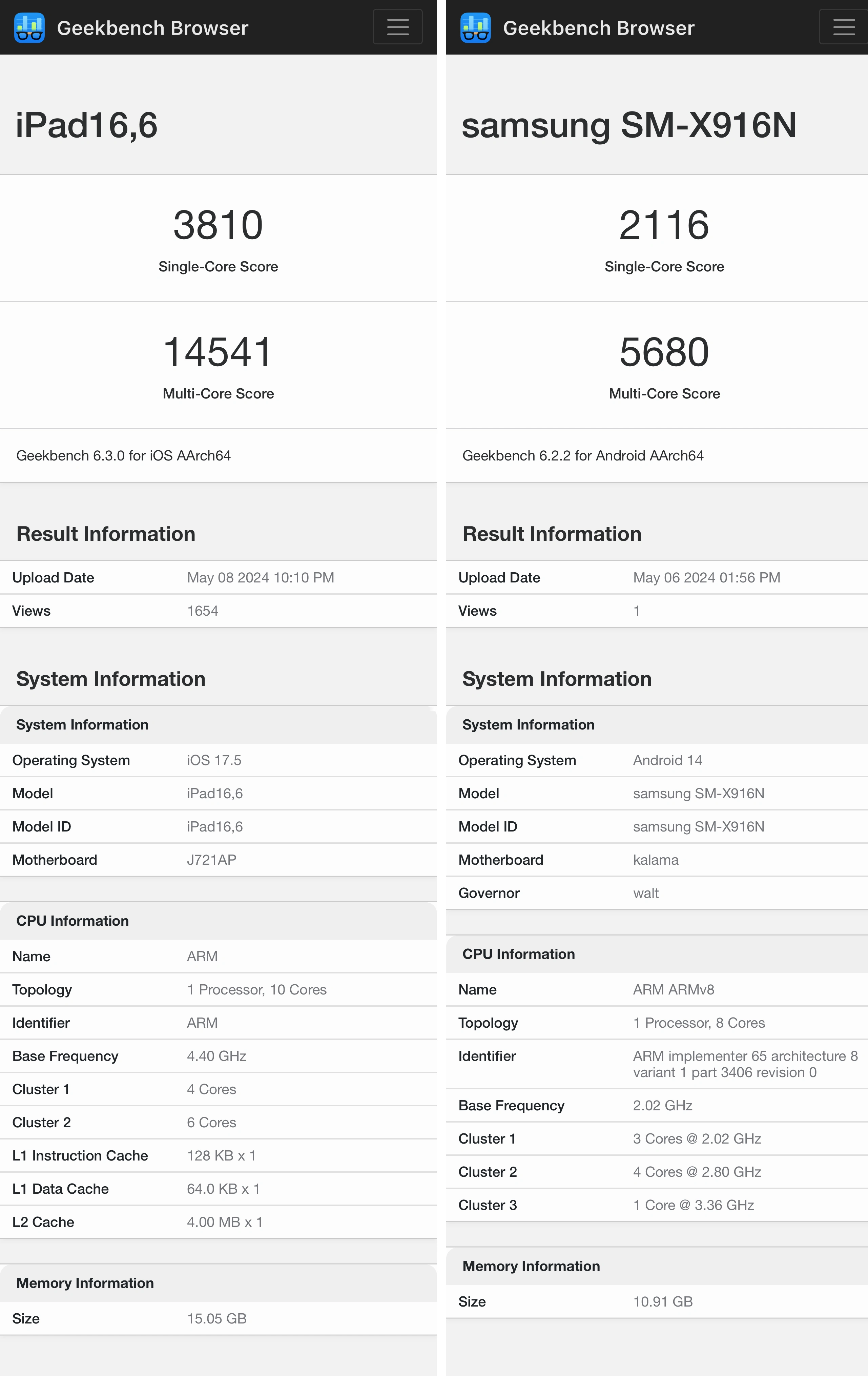868x1376 pixels.
Task: Select 'Geekbench 6.3.0 for iOS AArch64' text
Action: coord(123,455)
